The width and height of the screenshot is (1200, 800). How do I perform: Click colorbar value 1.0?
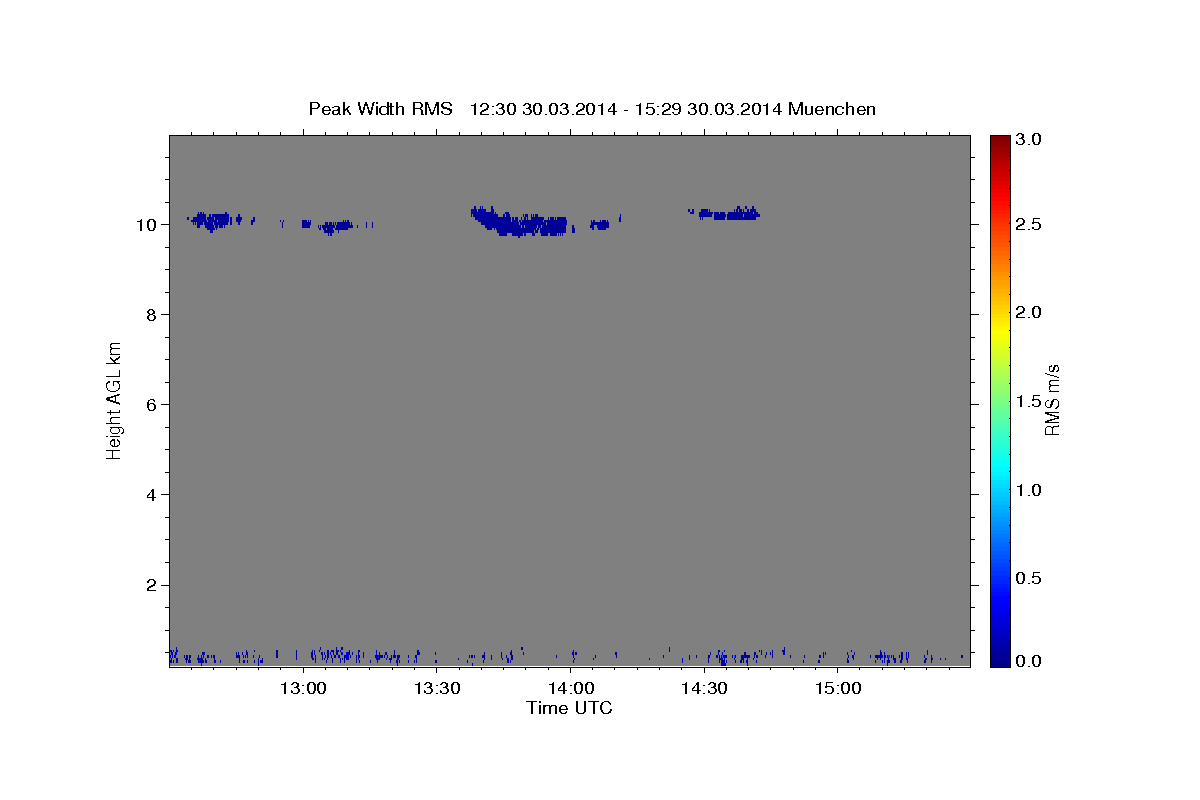(x=1030, y=489)
